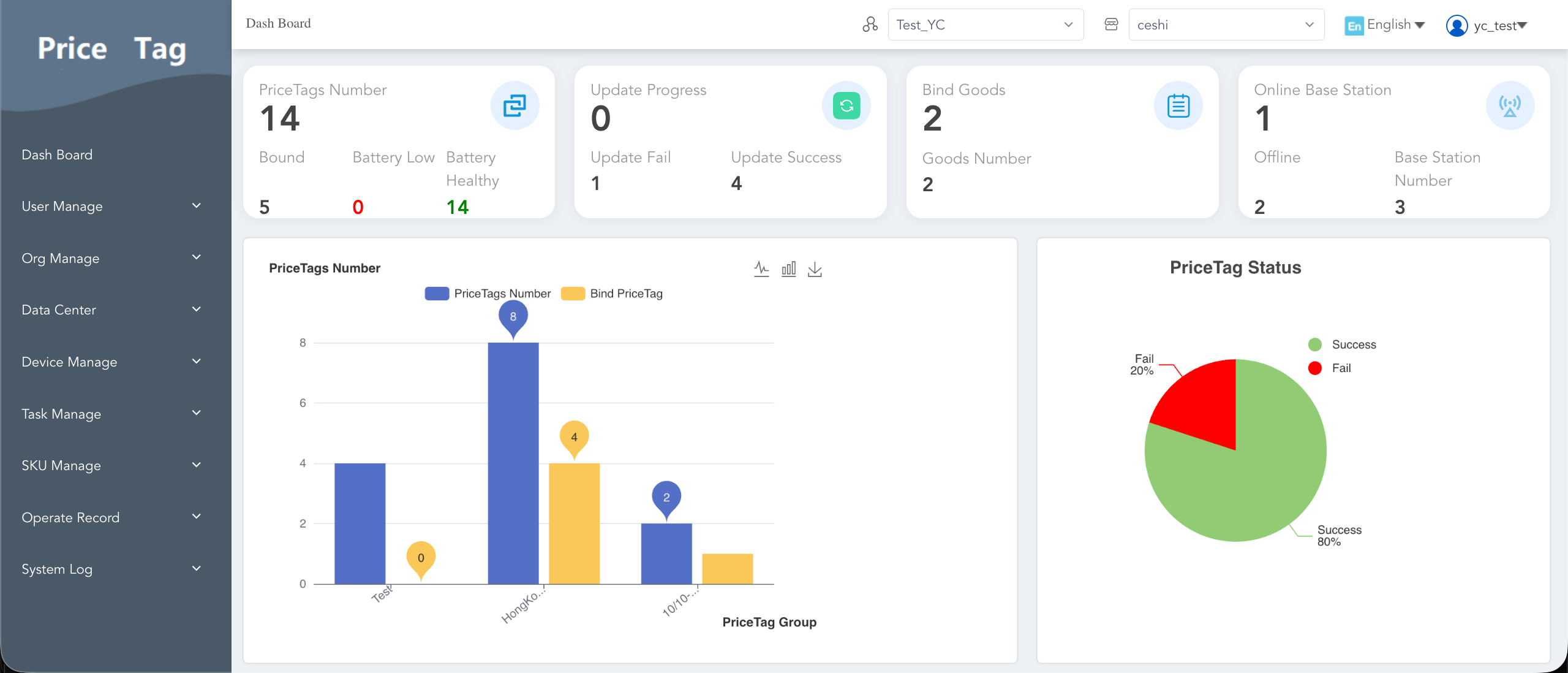The width and height of the screenshot is (1568, 673).
Task: Click the Bind Goods clipboard icon
Action: pyautogui.click(x=1178, y=105)
